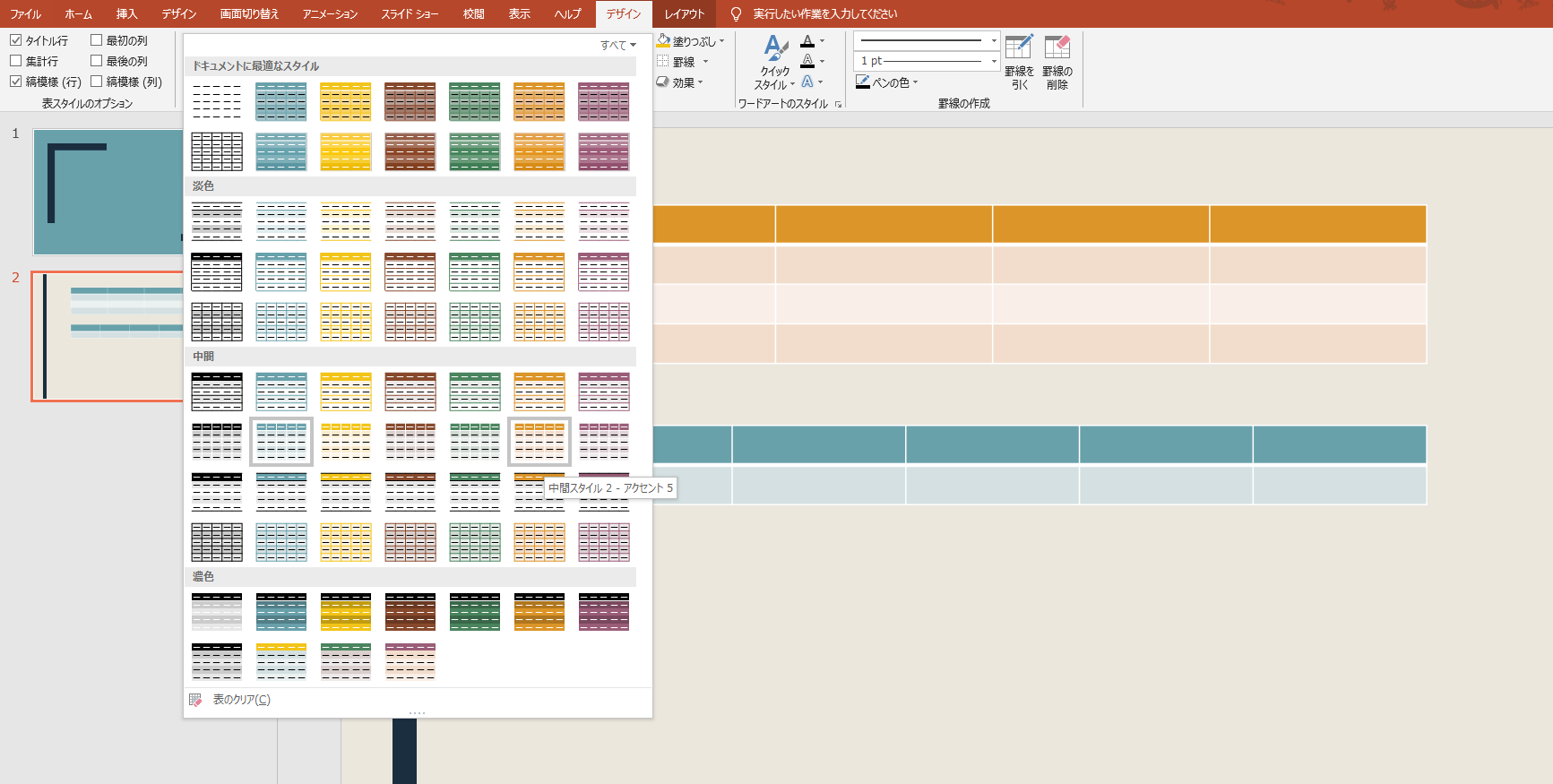Expand the ペンの色 dropdown arrow
1553x784 pixels.
(x=915, y=82)
